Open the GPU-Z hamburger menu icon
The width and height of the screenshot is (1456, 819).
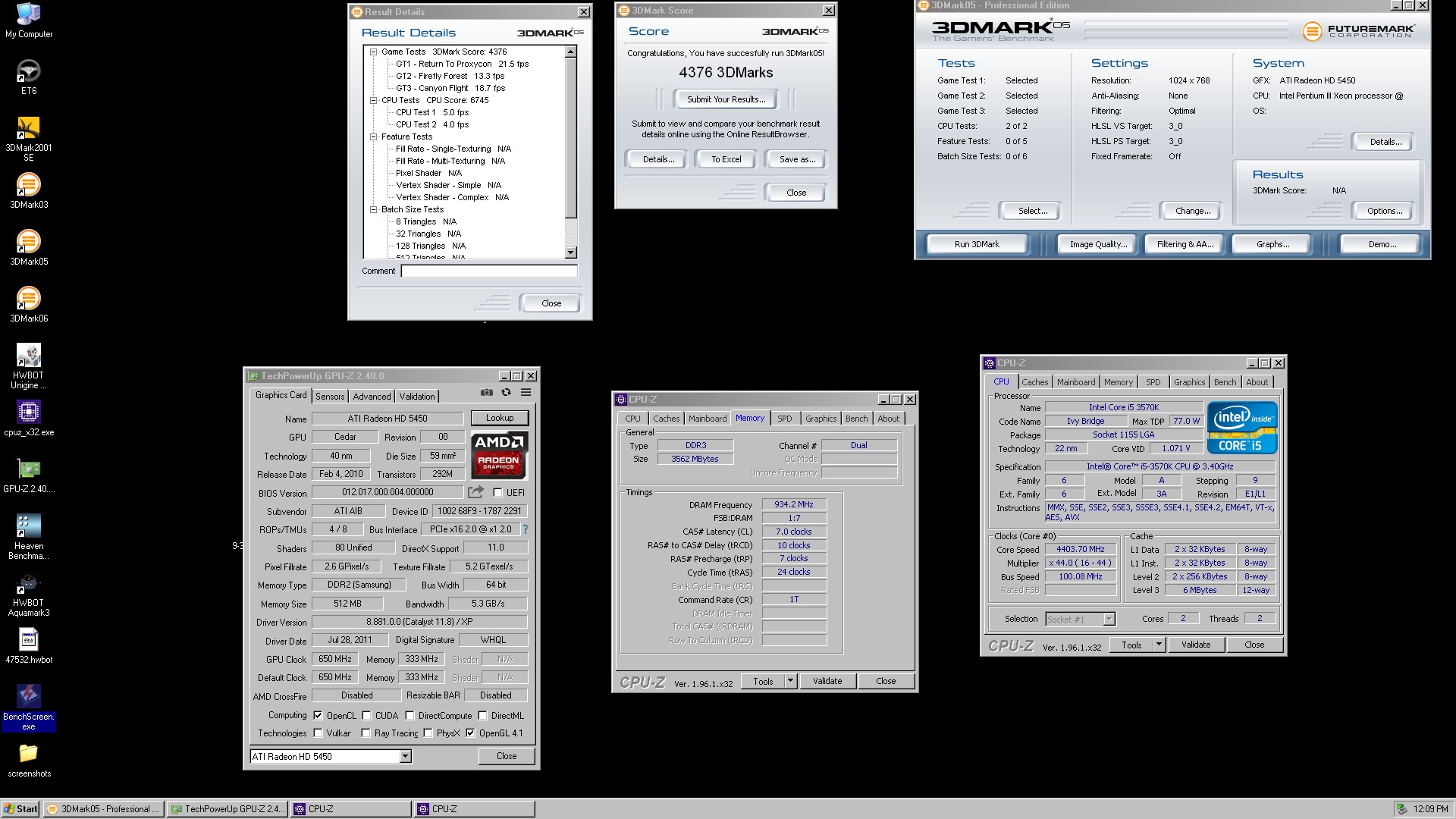click(526, 393)
